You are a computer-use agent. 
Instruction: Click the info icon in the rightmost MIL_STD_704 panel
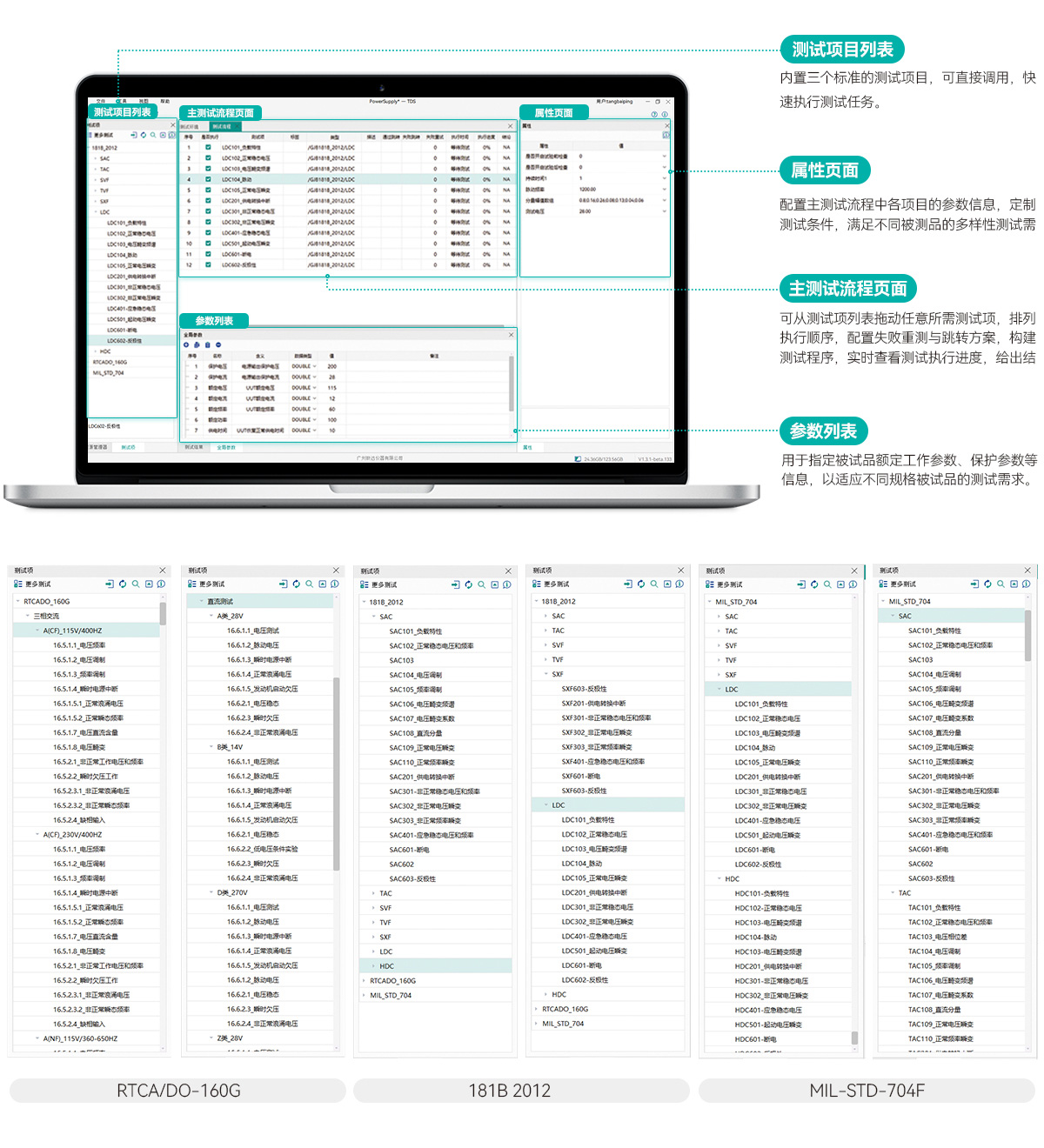click(1027, 584)
